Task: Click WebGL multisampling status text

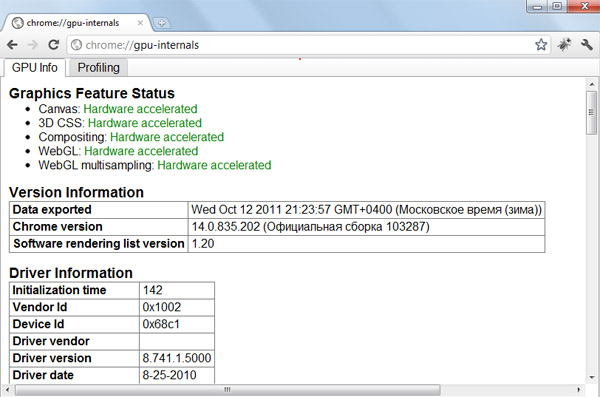Action: point(214,165)
